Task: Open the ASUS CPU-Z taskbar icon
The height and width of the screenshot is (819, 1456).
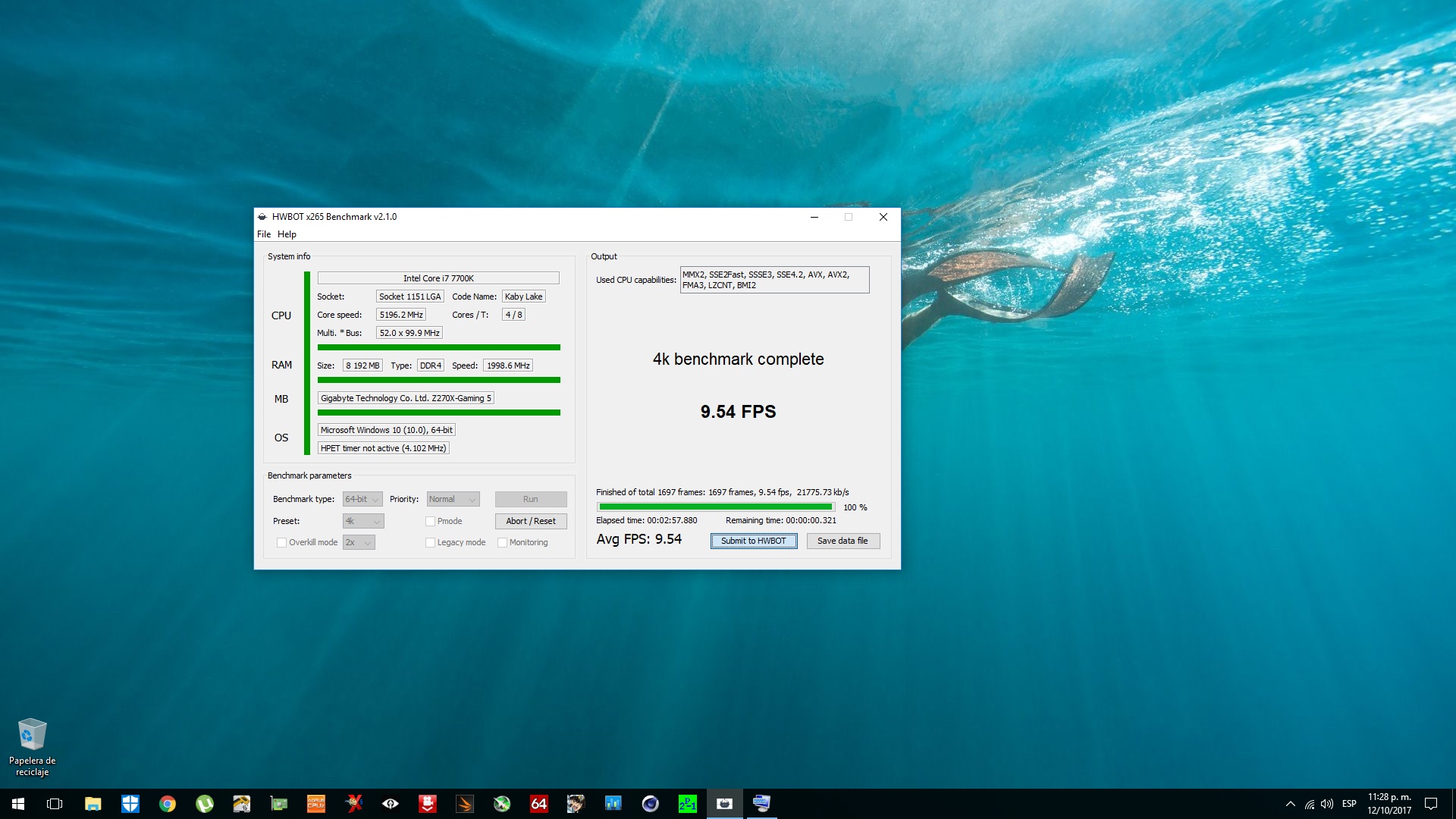Action: coord(316,804)
